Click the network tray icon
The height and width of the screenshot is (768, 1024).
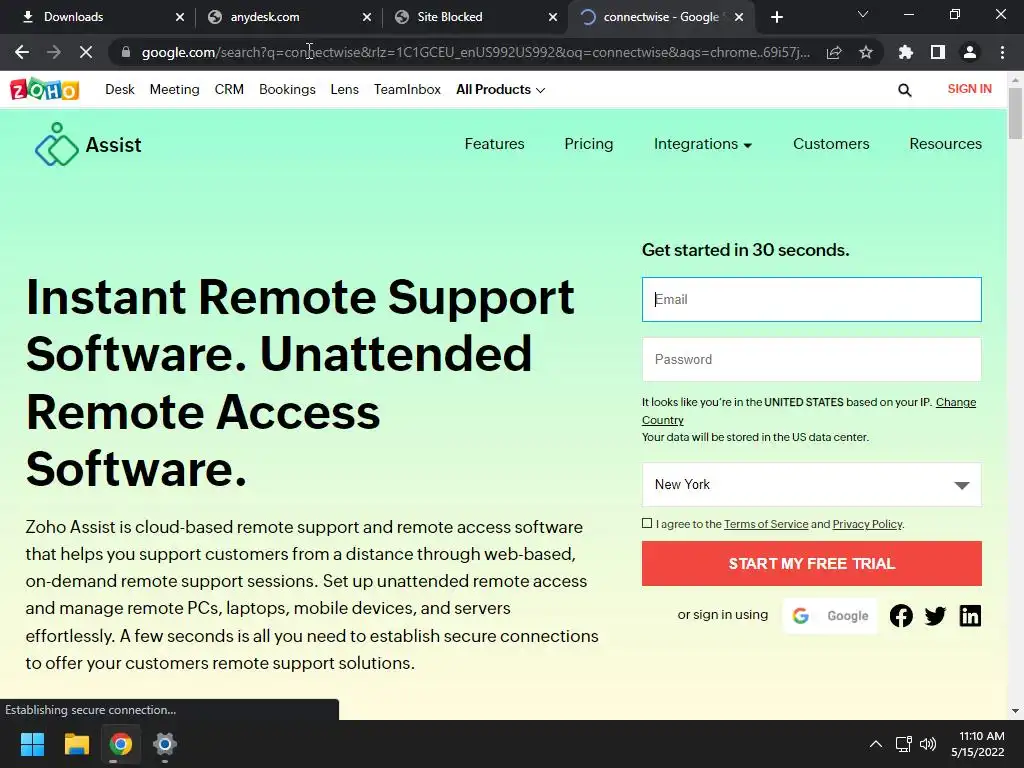(903, 744)
